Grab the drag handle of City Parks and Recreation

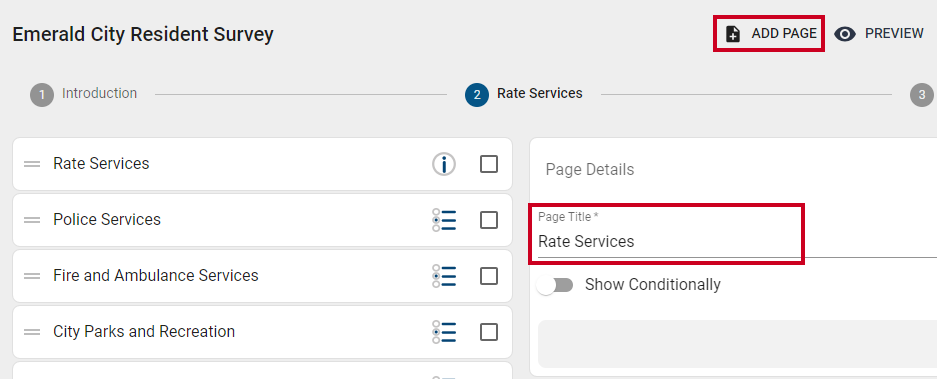[x=32, y=332]
